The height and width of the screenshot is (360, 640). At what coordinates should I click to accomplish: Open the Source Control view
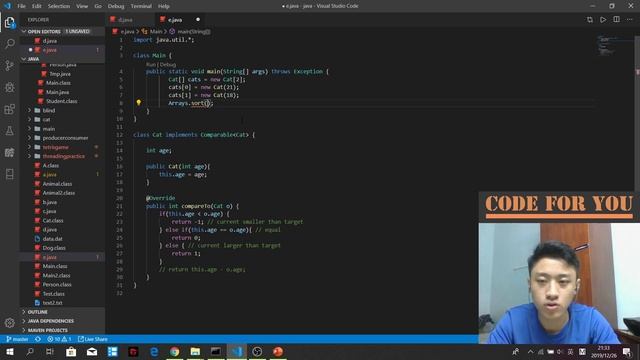click(9, 65)
